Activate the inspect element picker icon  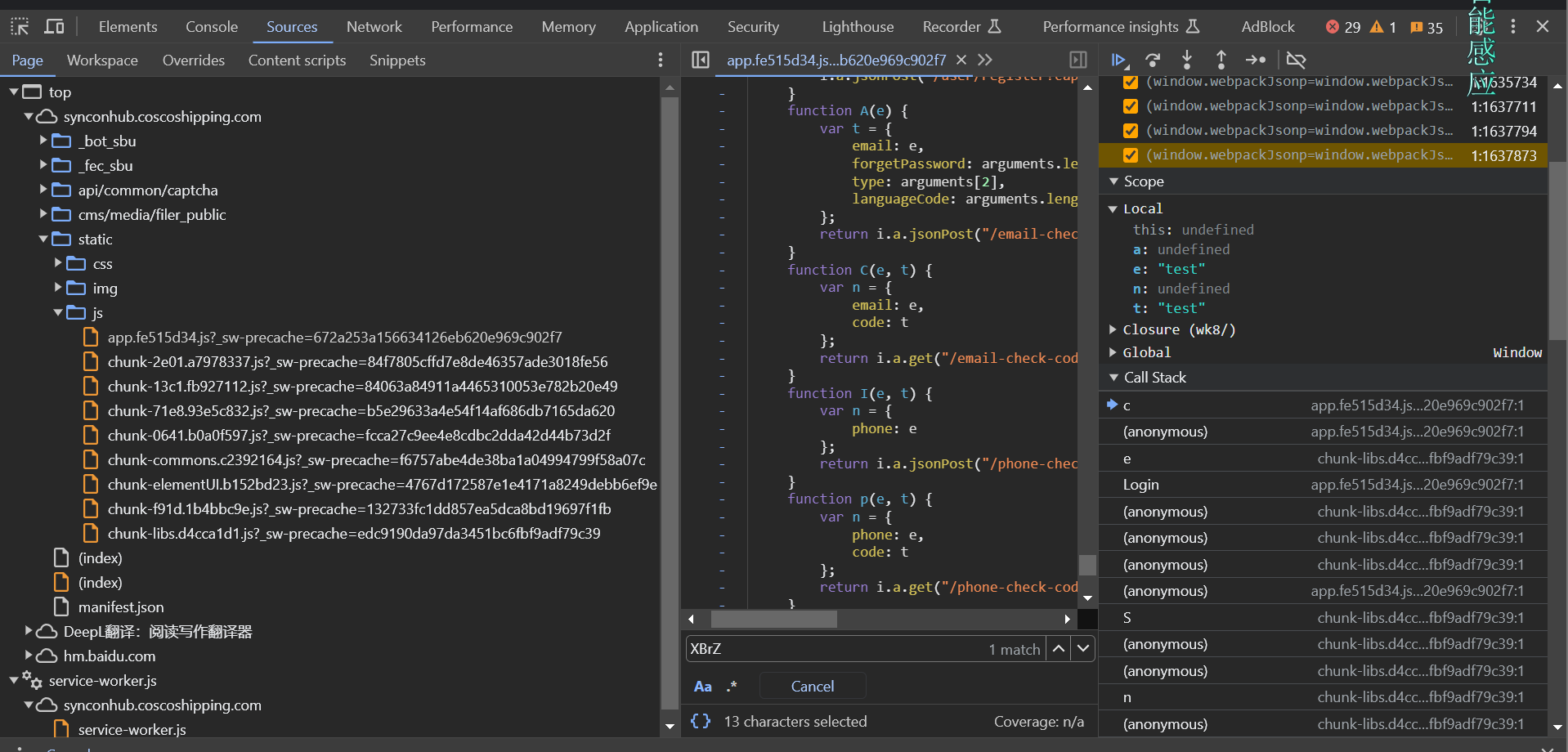pyautogui.click(x=20, y=27)
